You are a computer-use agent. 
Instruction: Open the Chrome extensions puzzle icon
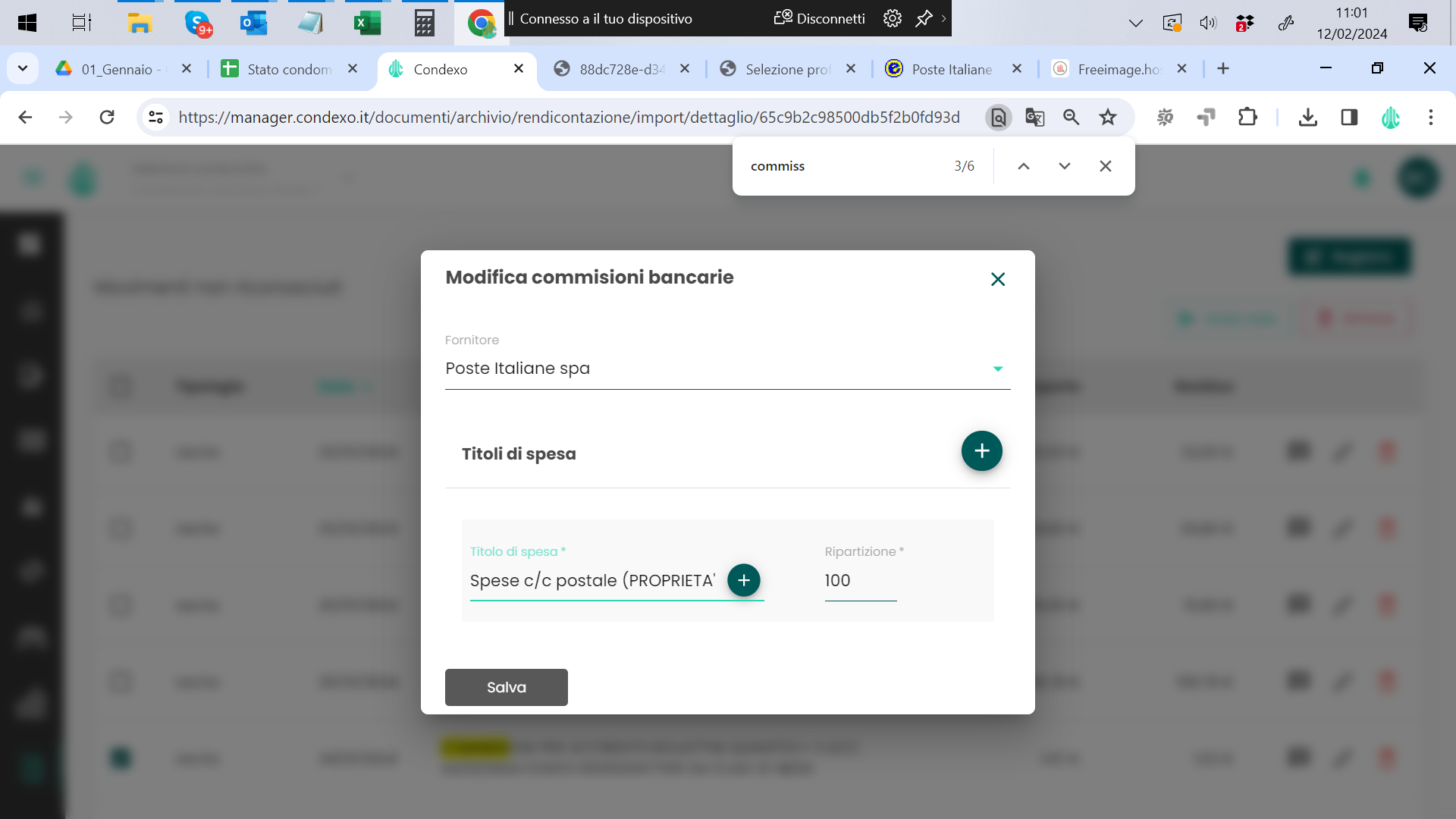[1247, 117]
